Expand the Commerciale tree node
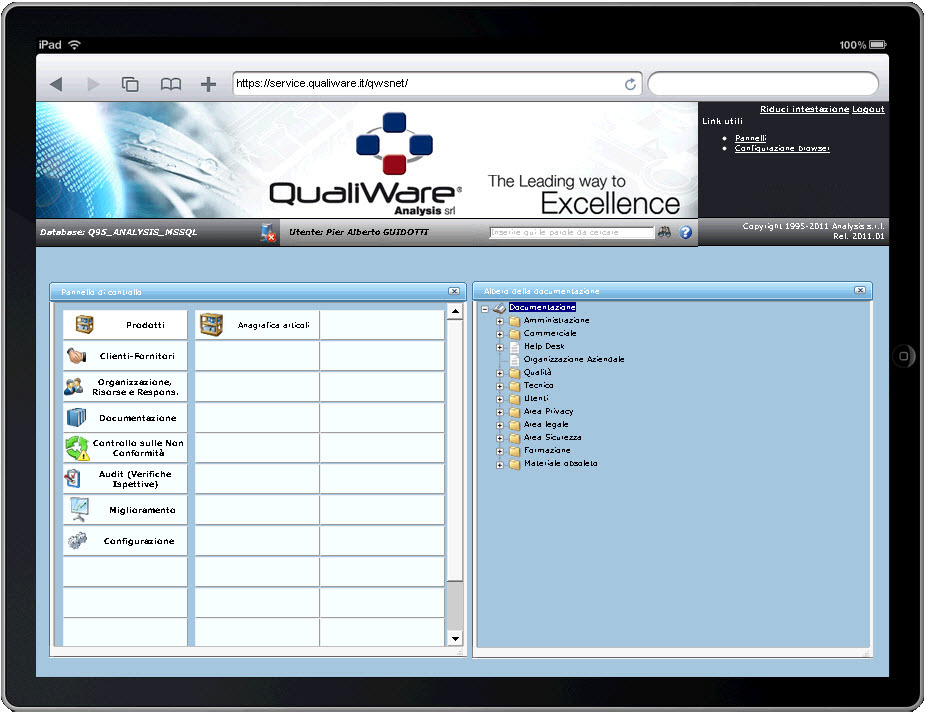Screen dimensions: 926x714 point(500,334)
